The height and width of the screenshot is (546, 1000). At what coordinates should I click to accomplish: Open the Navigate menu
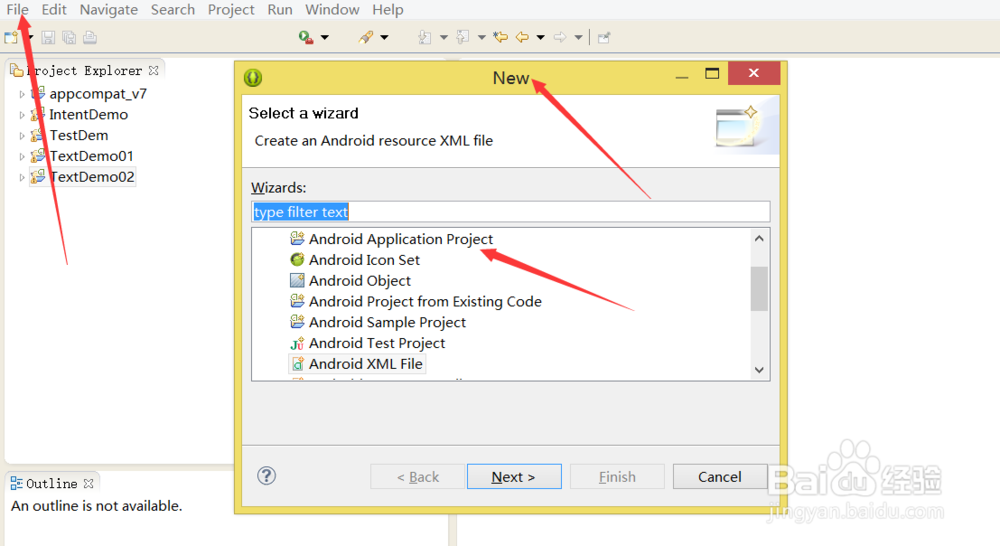click(108, 10)
